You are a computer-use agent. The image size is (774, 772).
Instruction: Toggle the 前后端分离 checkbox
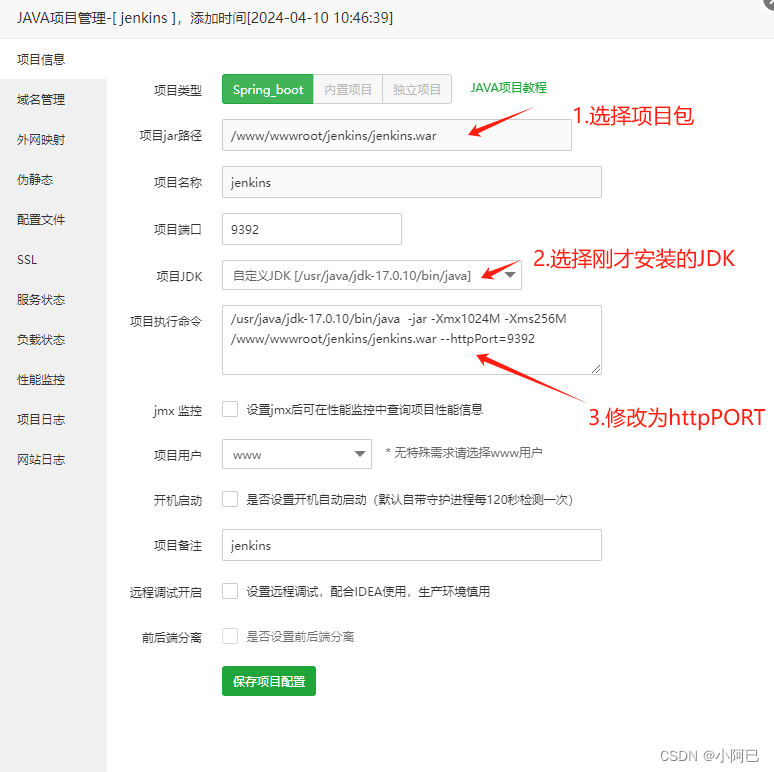click(x=230, y=636)
